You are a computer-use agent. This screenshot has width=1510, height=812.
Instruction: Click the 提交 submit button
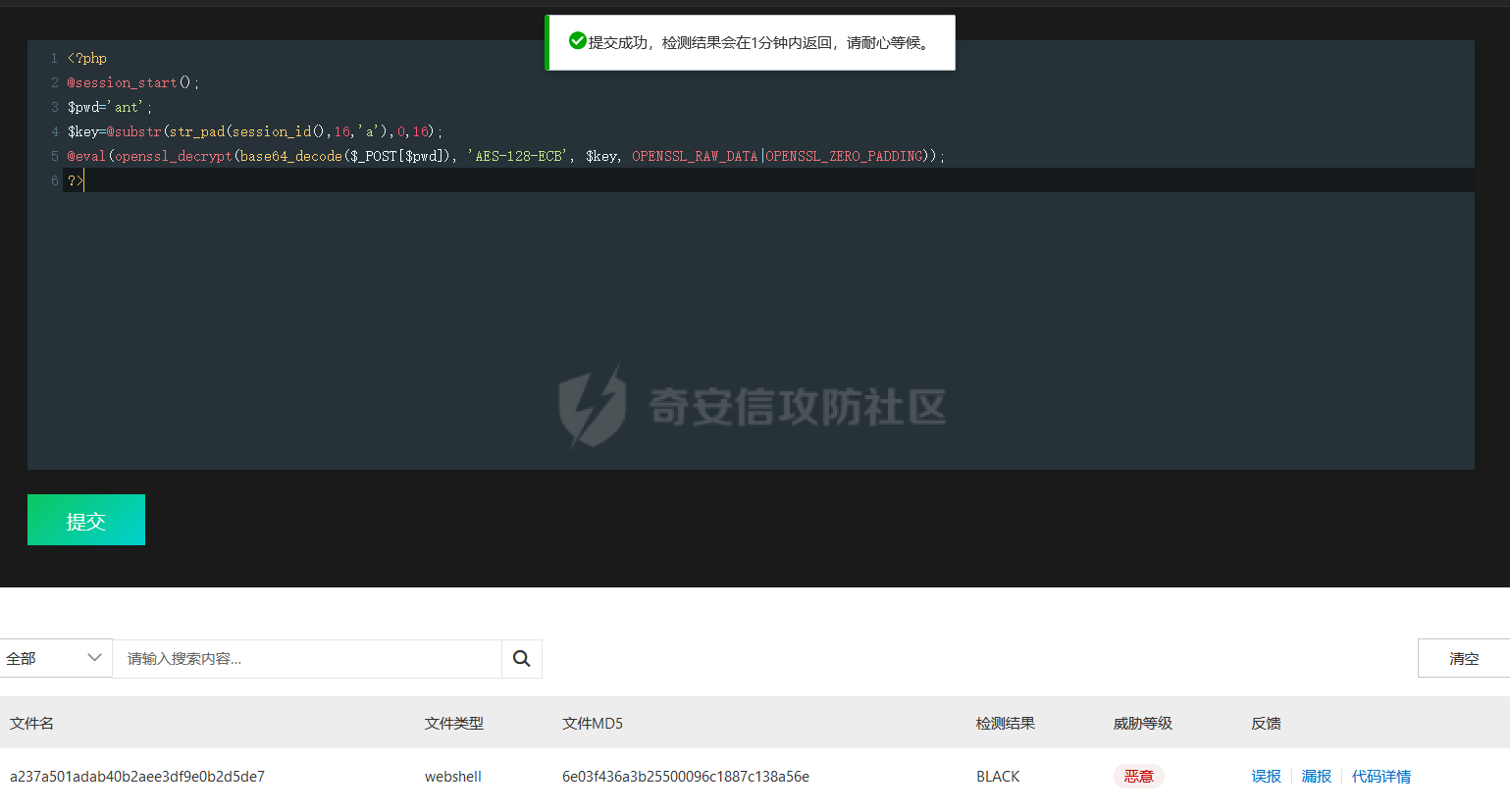85,519
